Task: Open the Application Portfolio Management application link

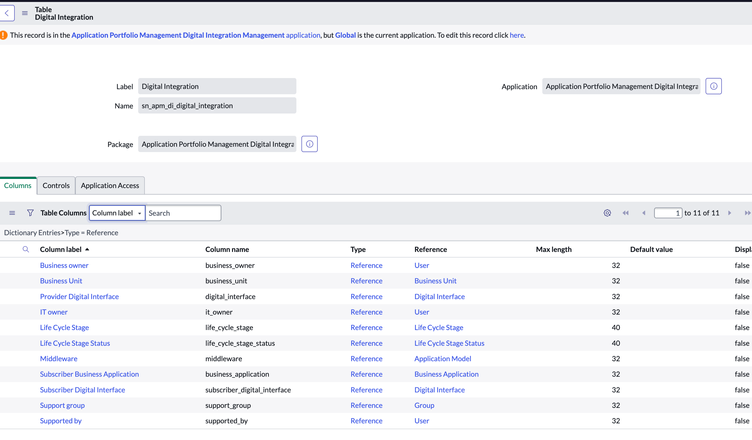Action: pyautogui.click(x=196, y=35)
